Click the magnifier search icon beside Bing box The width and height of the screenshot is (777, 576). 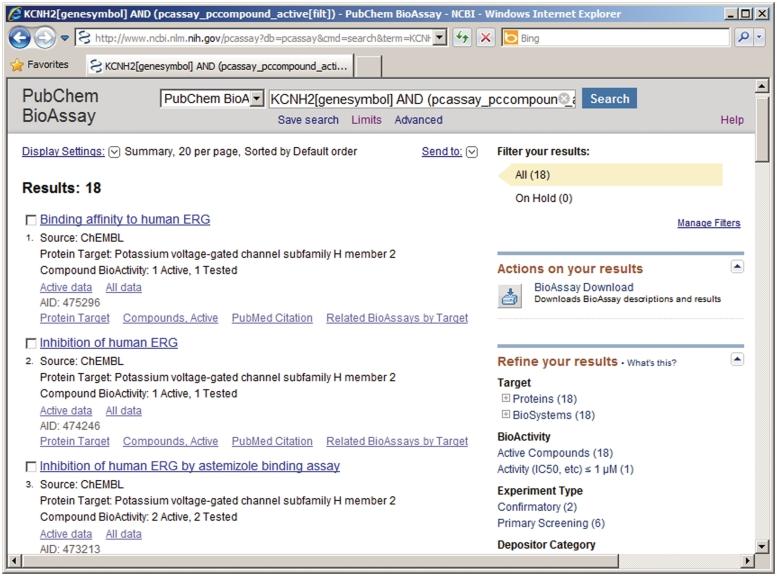tap(745, 38)
